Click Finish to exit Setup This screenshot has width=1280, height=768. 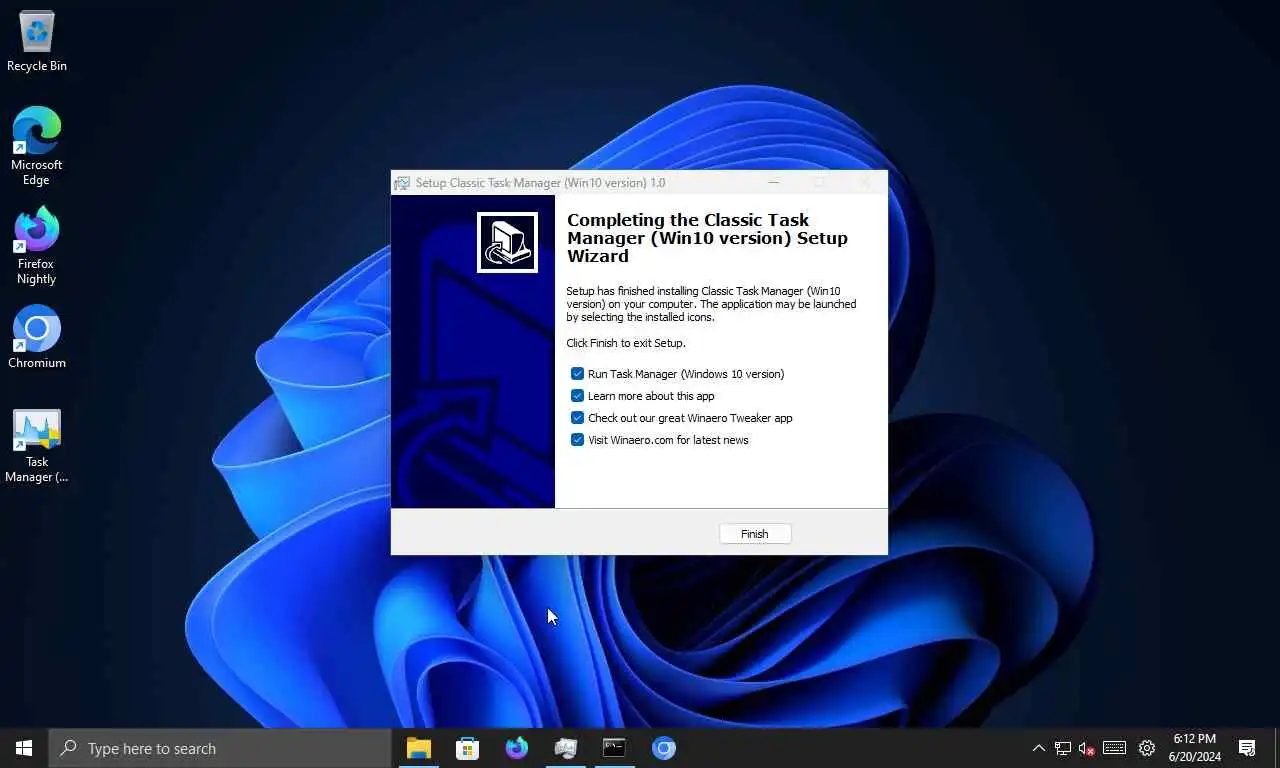755,534
